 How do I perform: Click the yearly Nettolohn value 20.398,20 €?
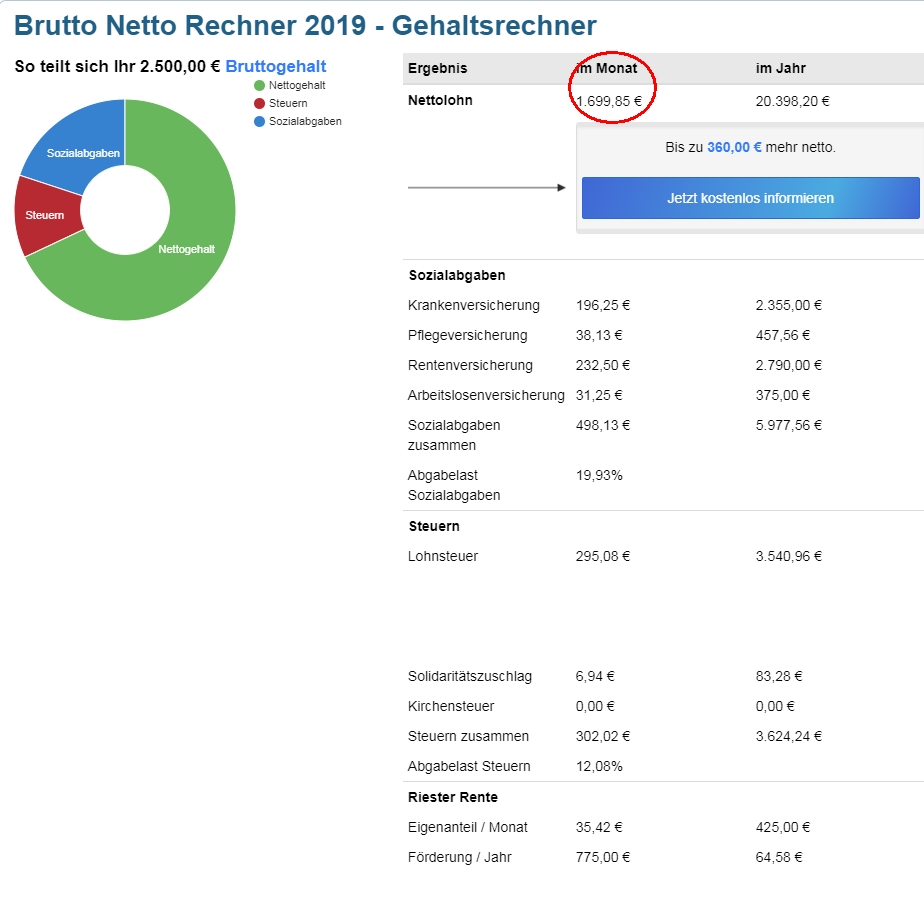[x=792, y=101]
